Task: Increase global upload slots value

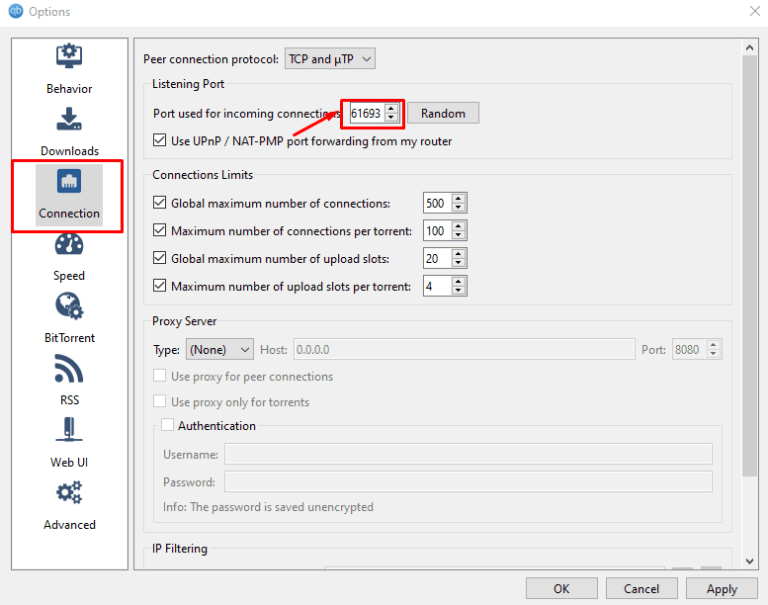Action: 458,254
